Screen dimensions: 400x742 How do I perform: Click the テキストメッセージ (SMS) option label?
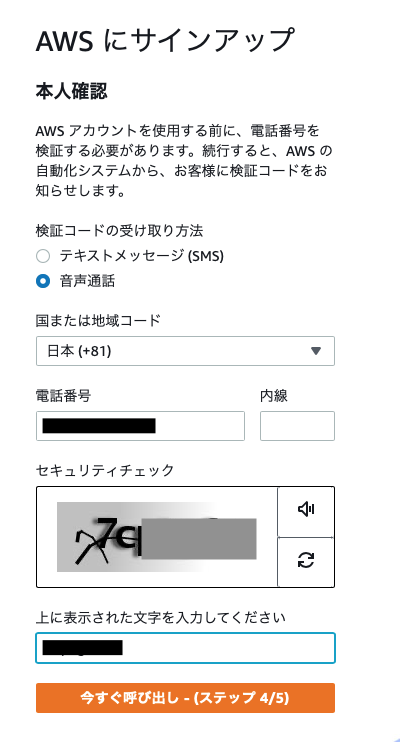point(142,256)
